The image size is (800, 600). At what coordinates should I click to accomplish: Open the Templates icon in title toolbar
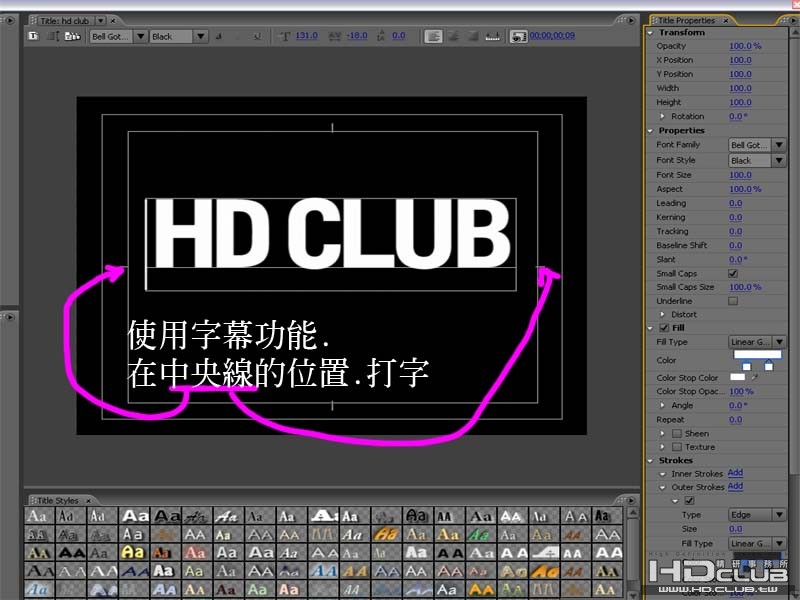click(x=72, y=36)
